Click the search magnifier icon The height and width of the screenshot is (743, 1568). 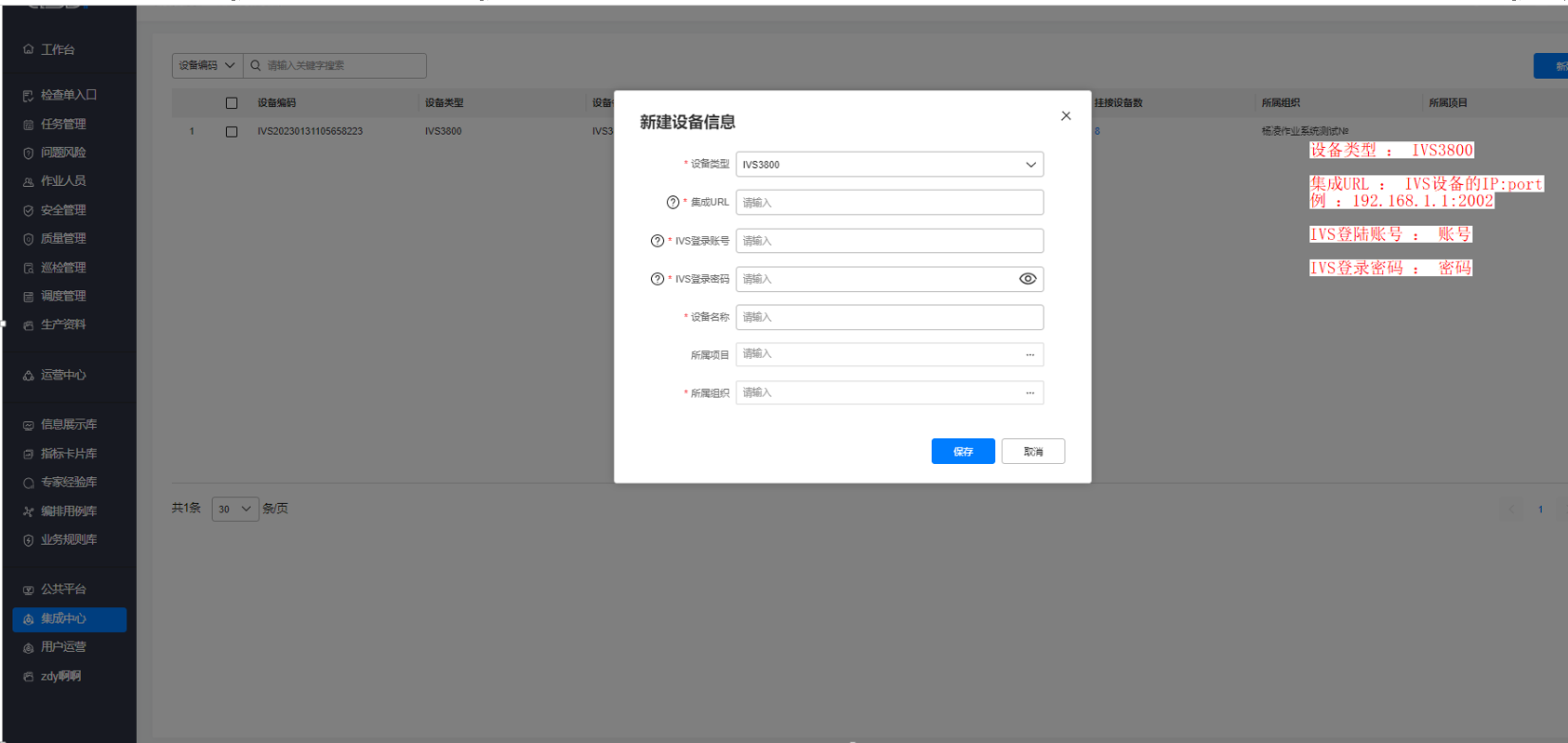pos(256,66)
